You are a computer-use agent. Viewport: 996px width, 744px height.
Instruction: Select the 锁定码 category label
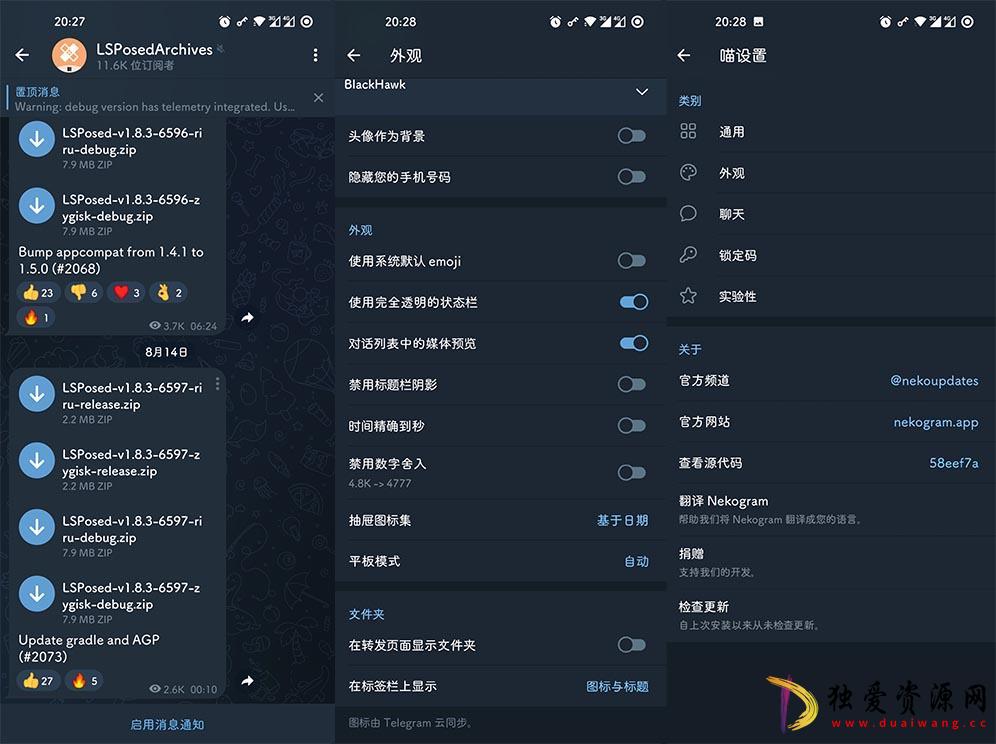[x=737, y=255]
